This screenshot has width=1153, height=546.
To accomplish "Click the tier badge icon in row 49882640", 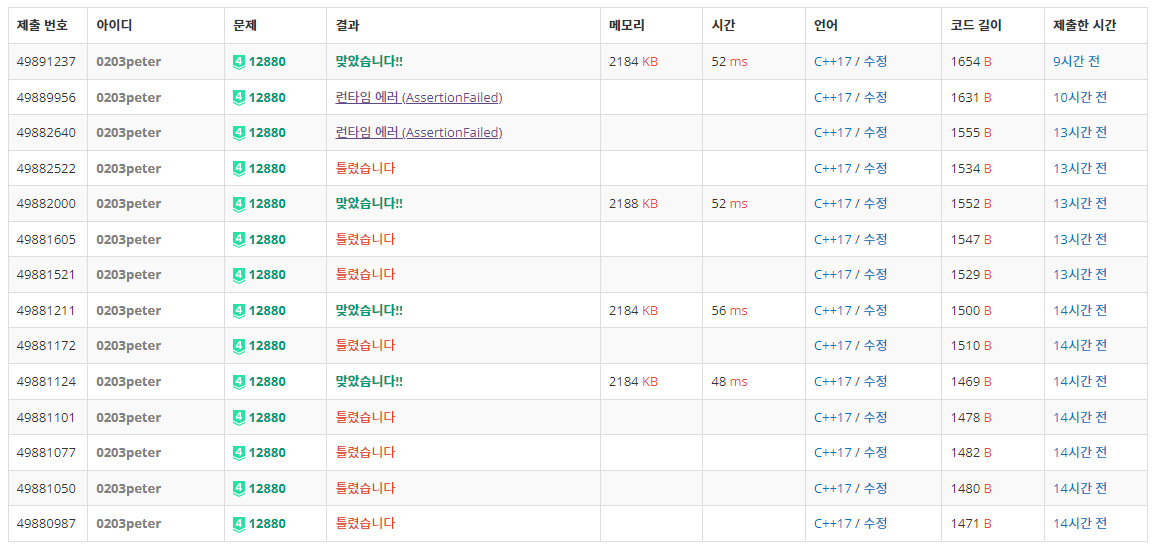I will click(238, 133).
